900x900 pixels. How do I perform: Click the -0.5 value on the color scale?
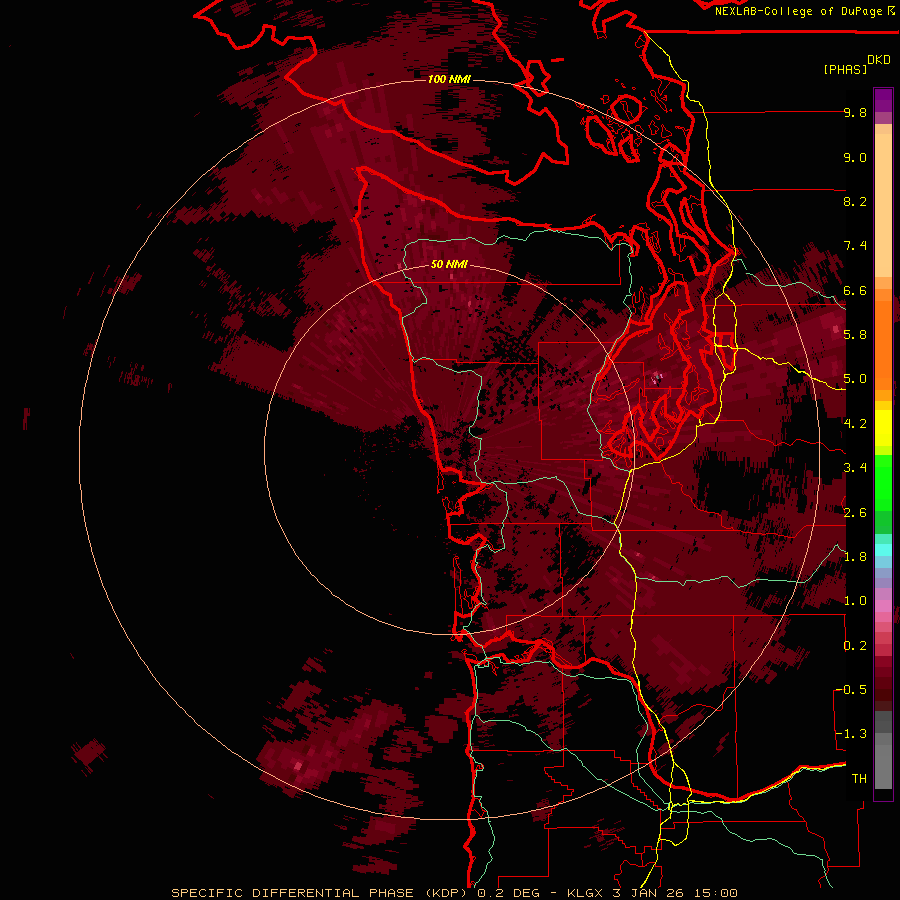point(851,690)
